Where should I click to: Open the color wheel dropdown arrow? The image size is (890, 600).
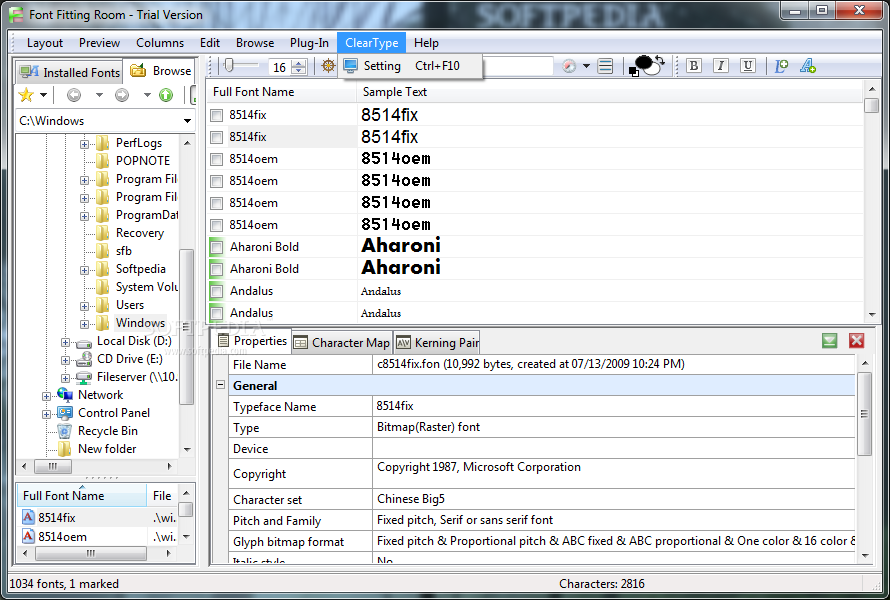(586, 66)
